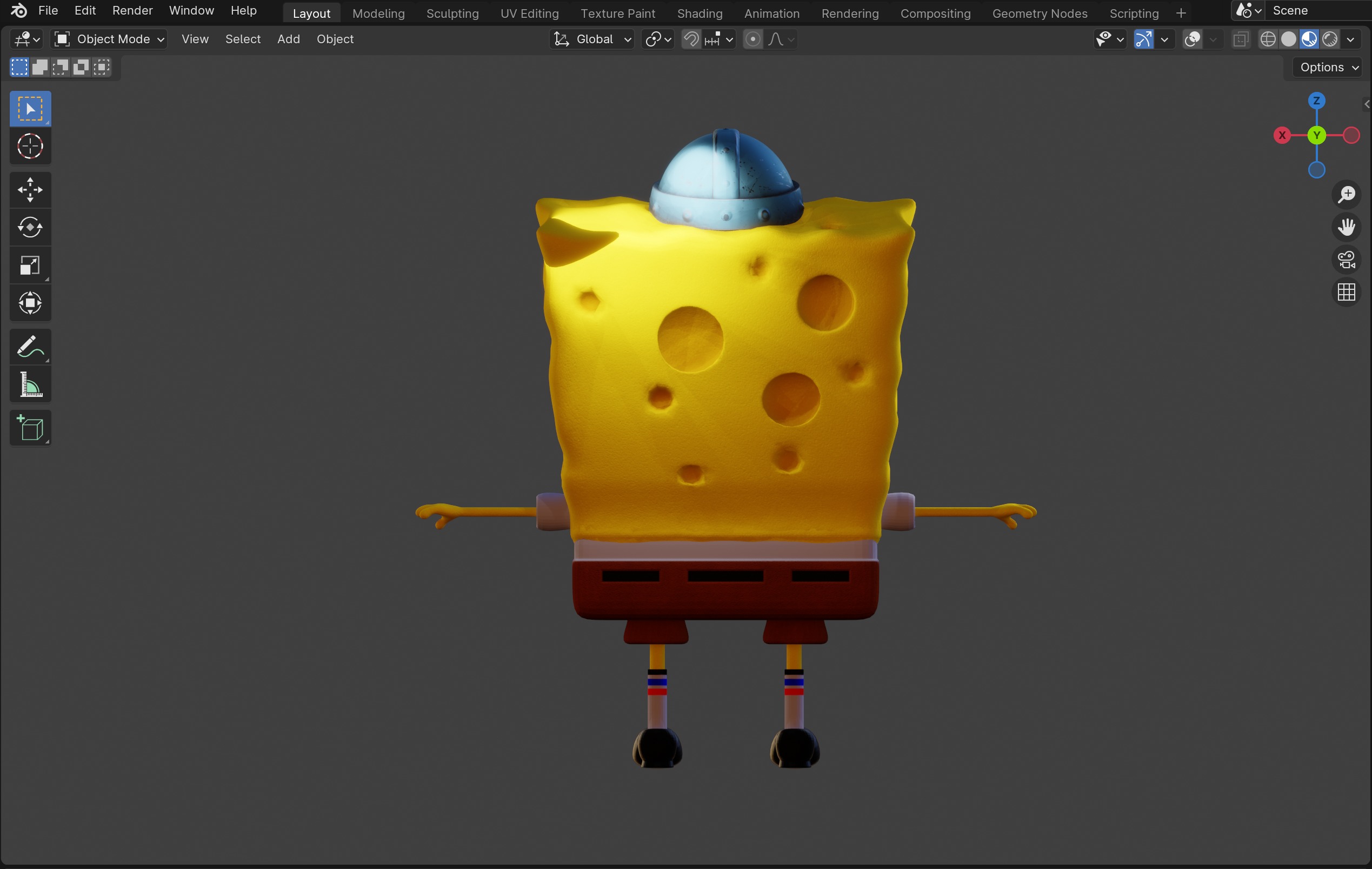Toggle X-ray mode

tap(1241, 39)
